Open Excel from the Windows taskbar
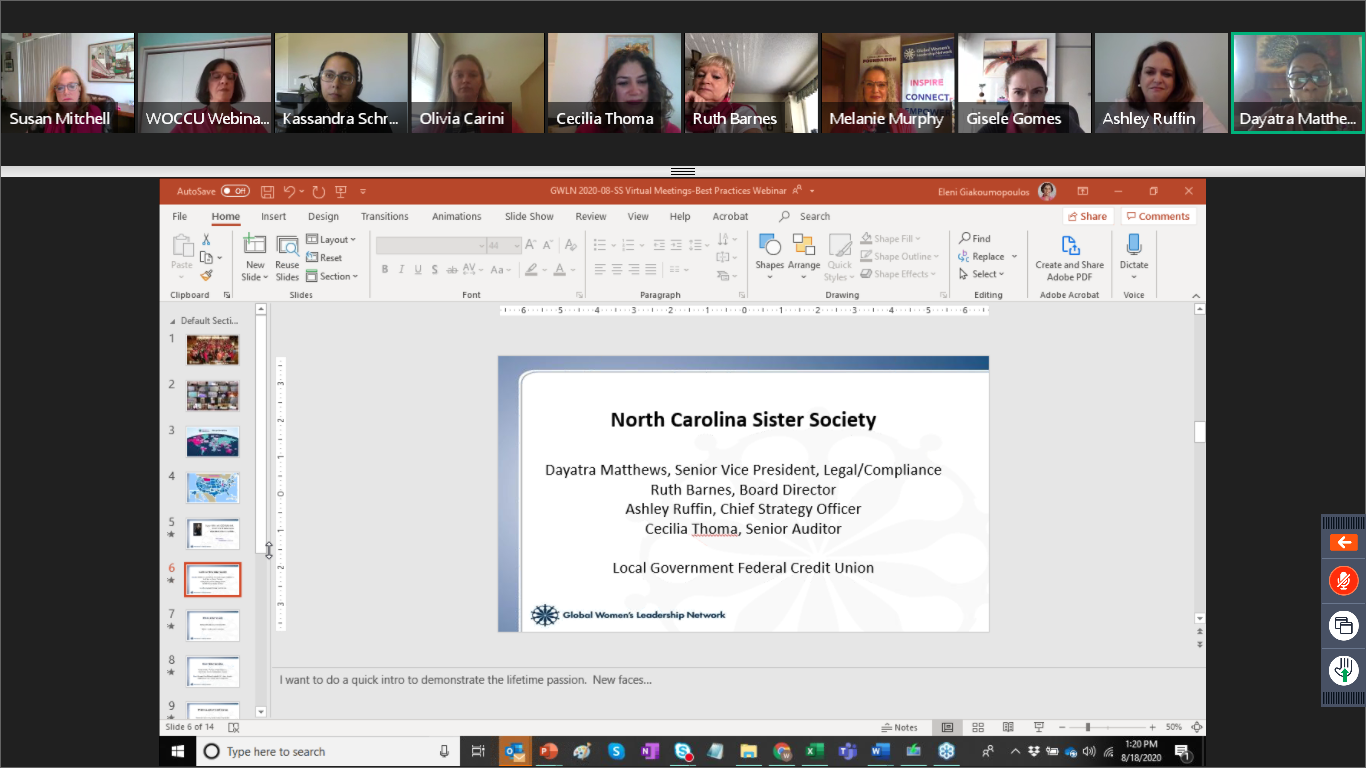 (x=814, y=751)
